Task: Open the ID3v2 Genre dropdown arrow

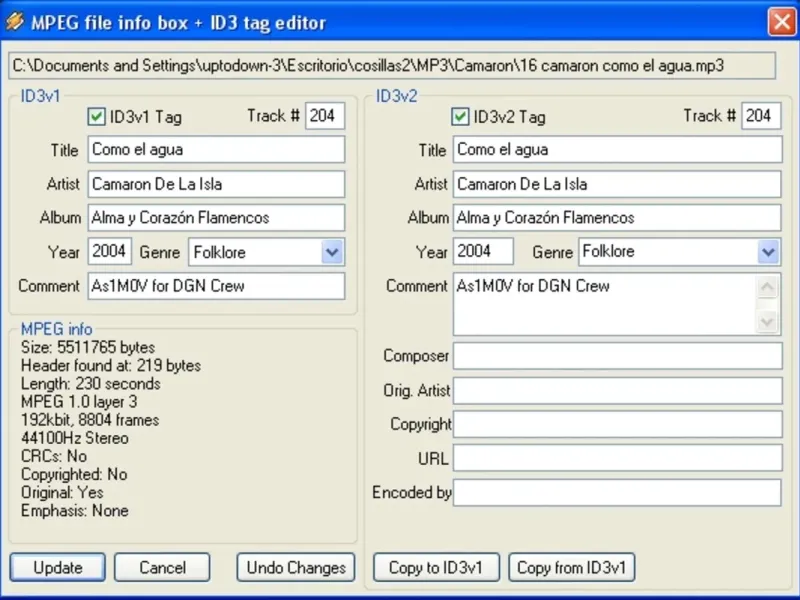Action: (x=768, y=252)
